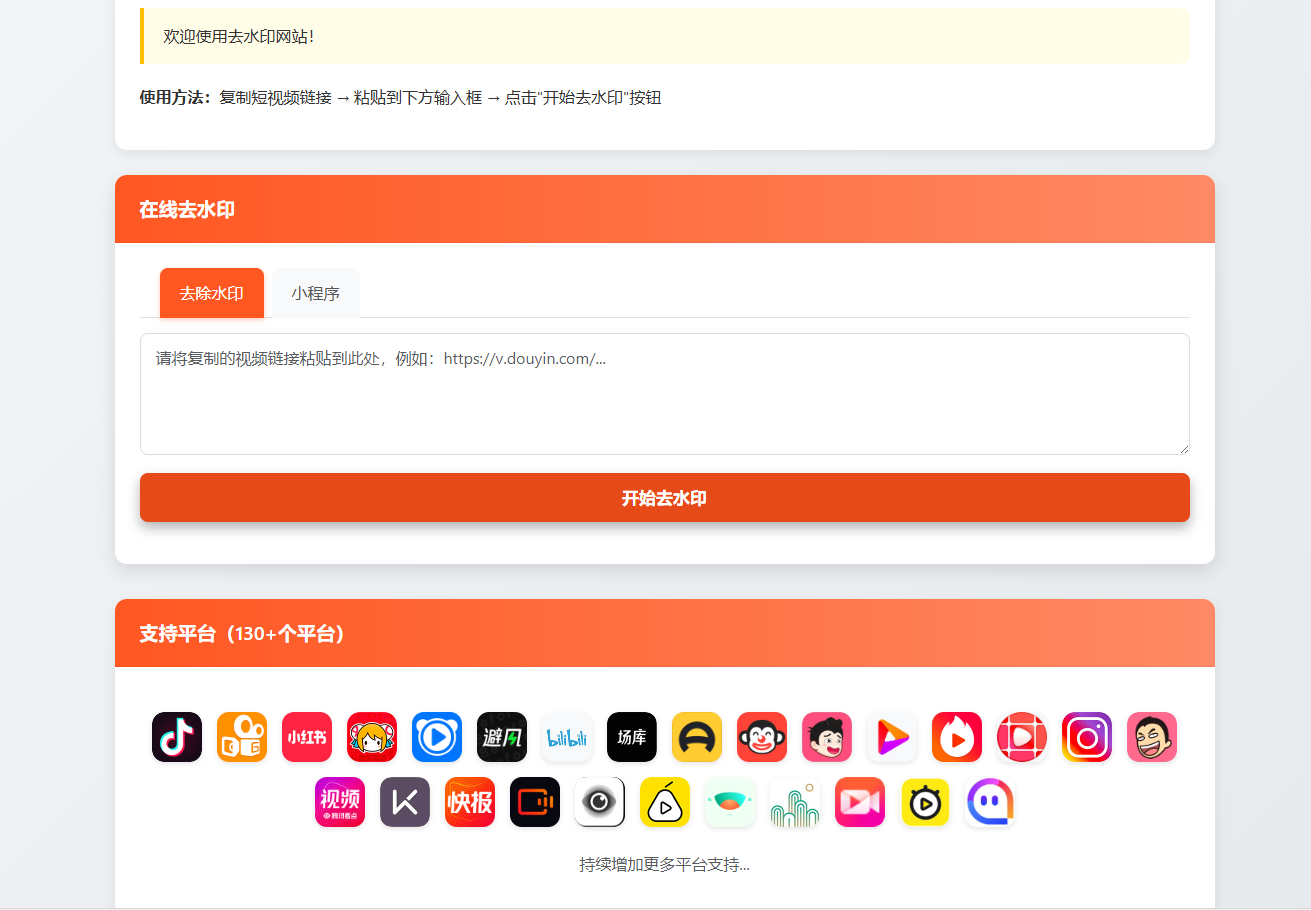The width and height of the screenshot is (1311, 910).
Task: Click the 快手 platform icon
Action: tap(242, 737)
